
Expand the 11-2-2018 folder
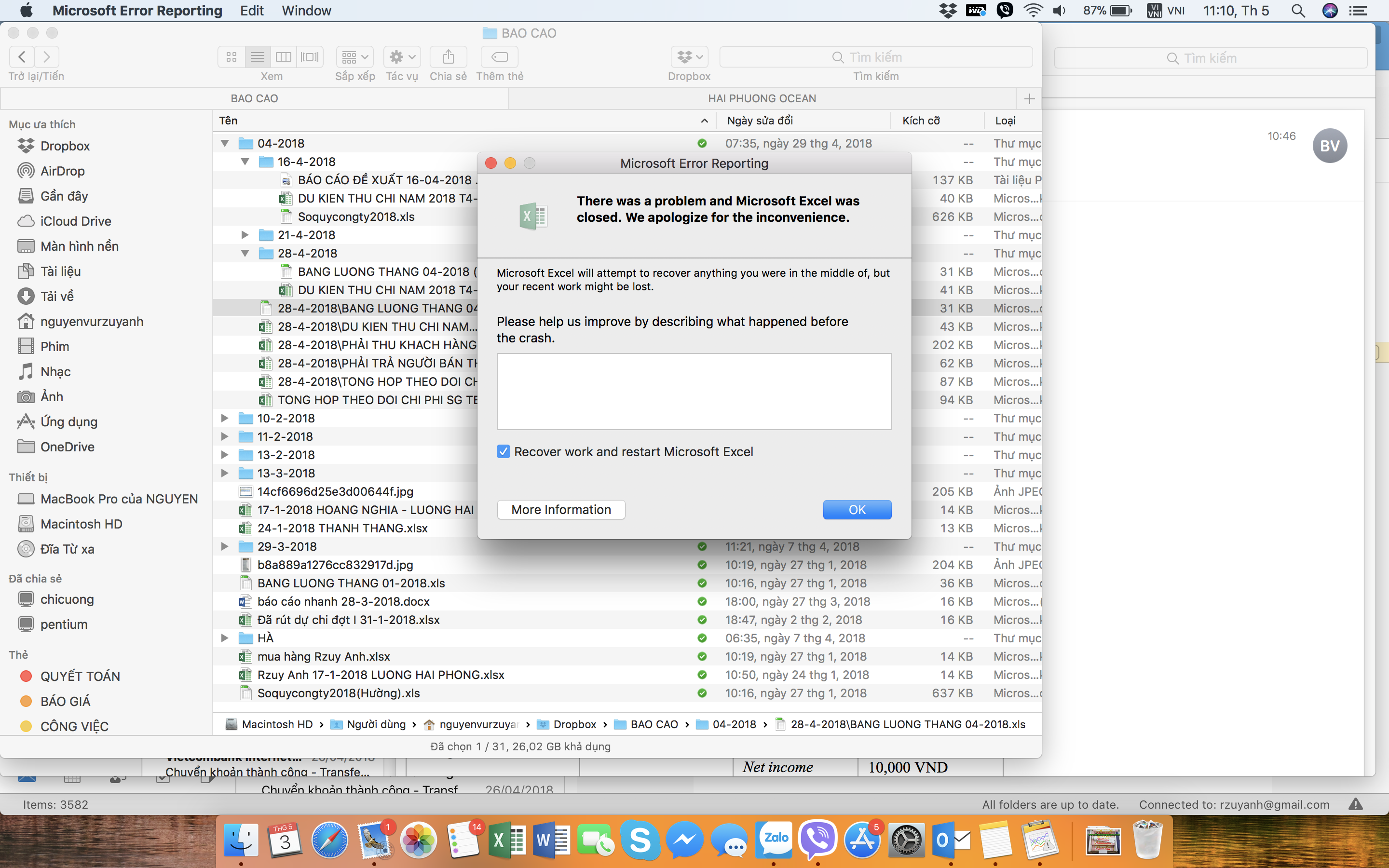(225, 437)
